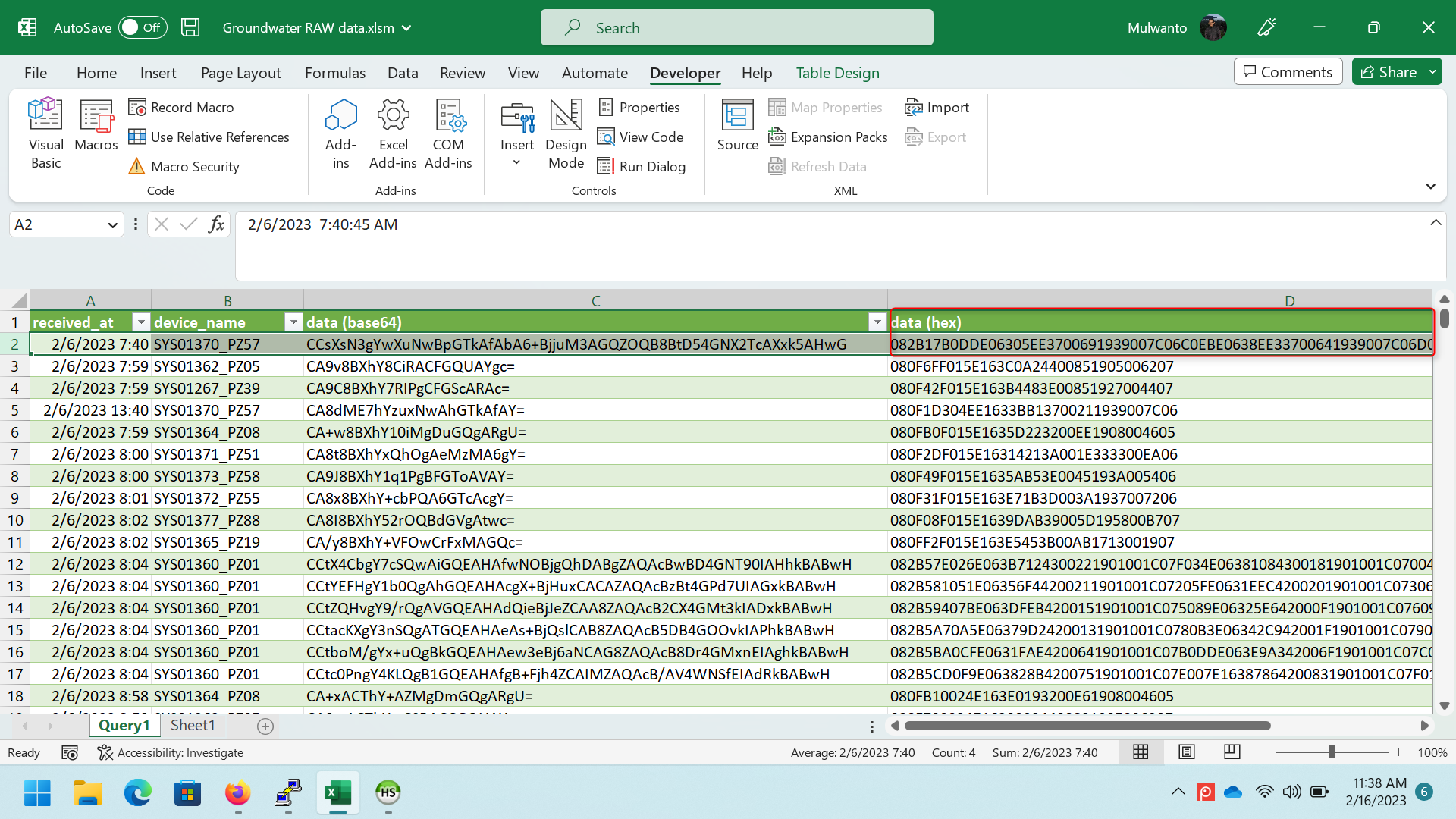Expand the Name Box dropdown
The height and width of the screenshot is (819, 1456).
click(111, 224)
